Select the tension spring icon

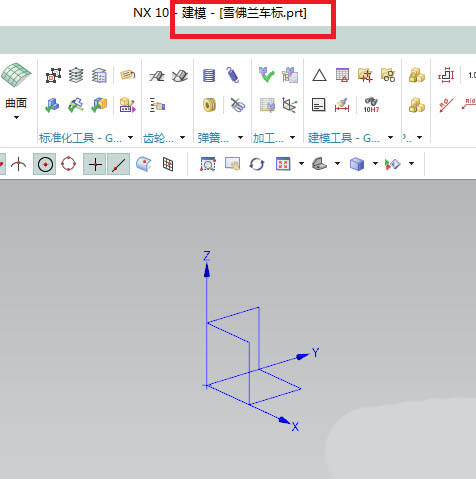coord(233,75)
